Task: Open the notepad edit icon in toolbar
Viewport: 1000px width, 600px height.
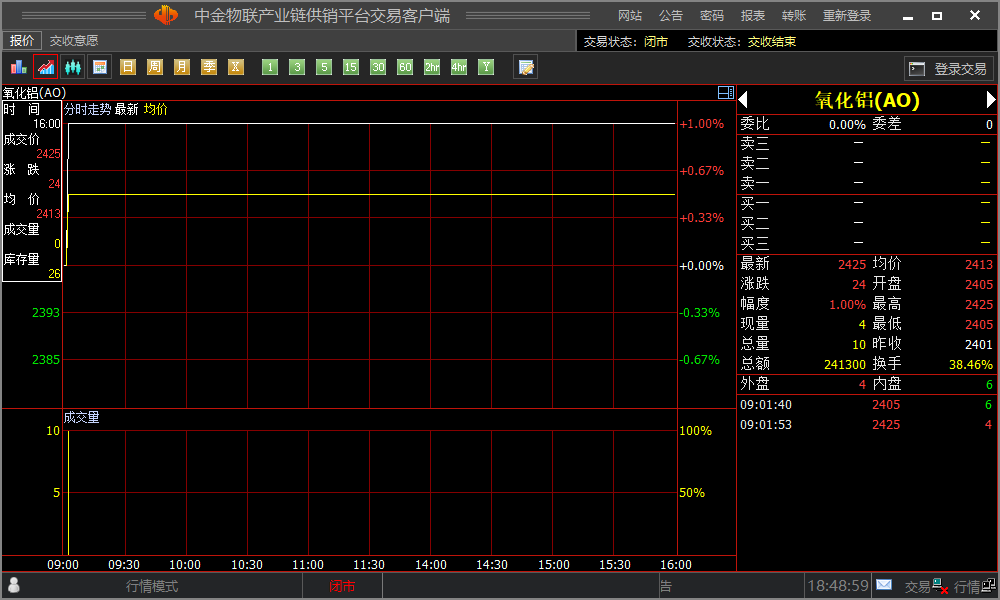Action: point(526,67)
